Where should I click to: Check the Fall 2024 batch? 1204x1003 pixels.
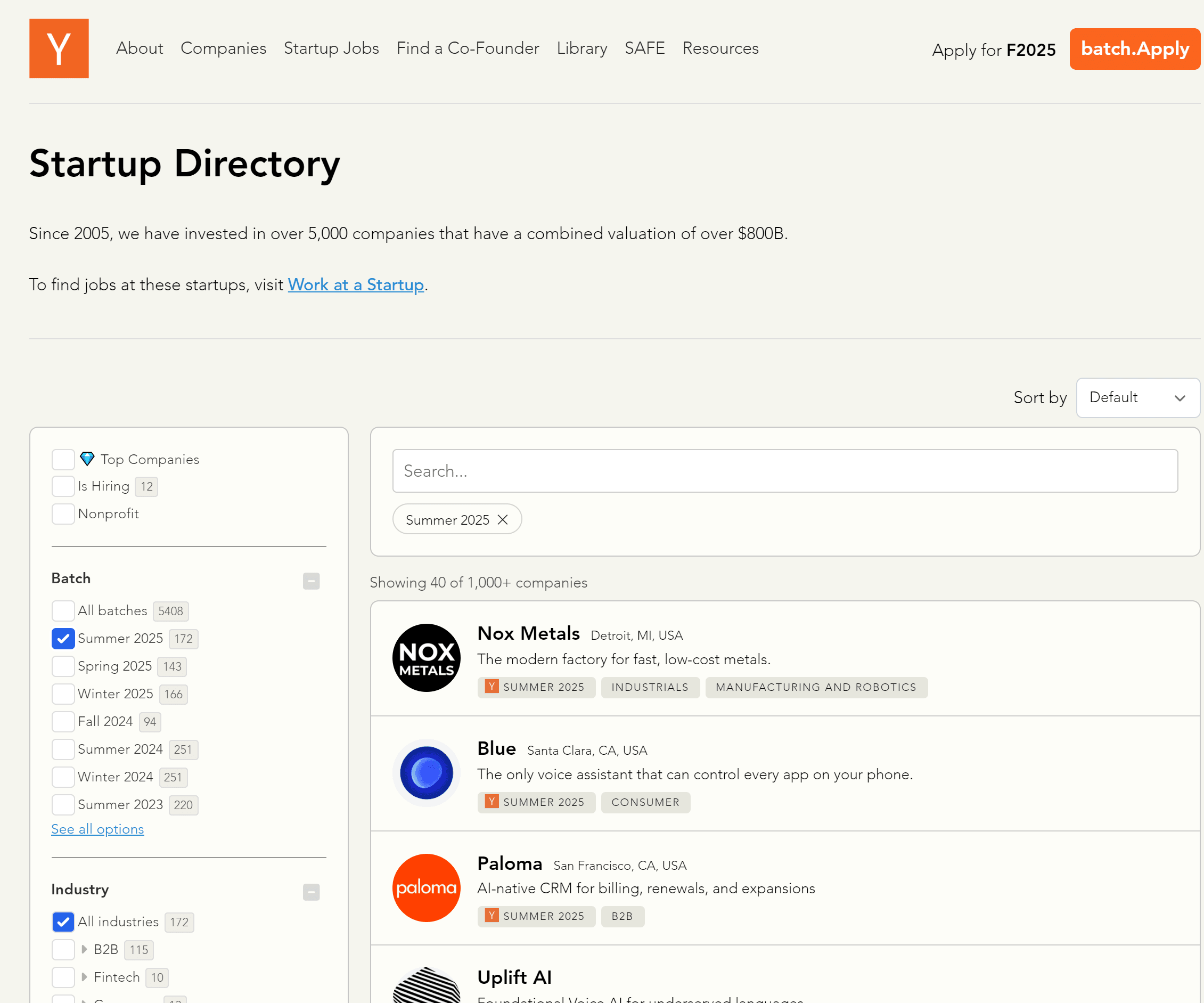click(63, 721)
